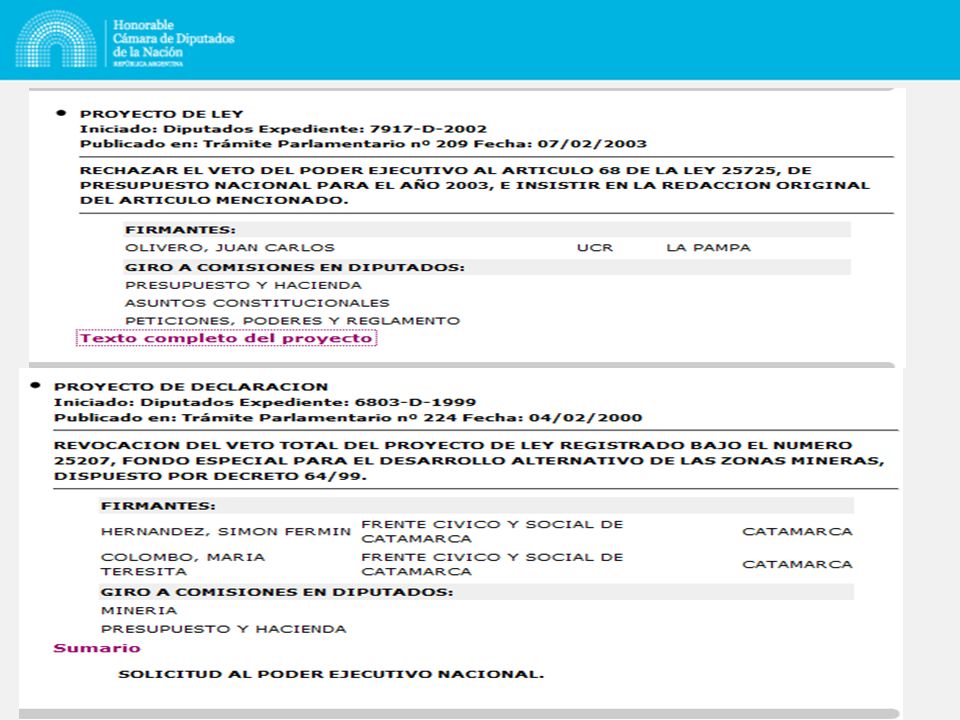
Task: Click the LA PAMPA province cell
Action: 708,248
